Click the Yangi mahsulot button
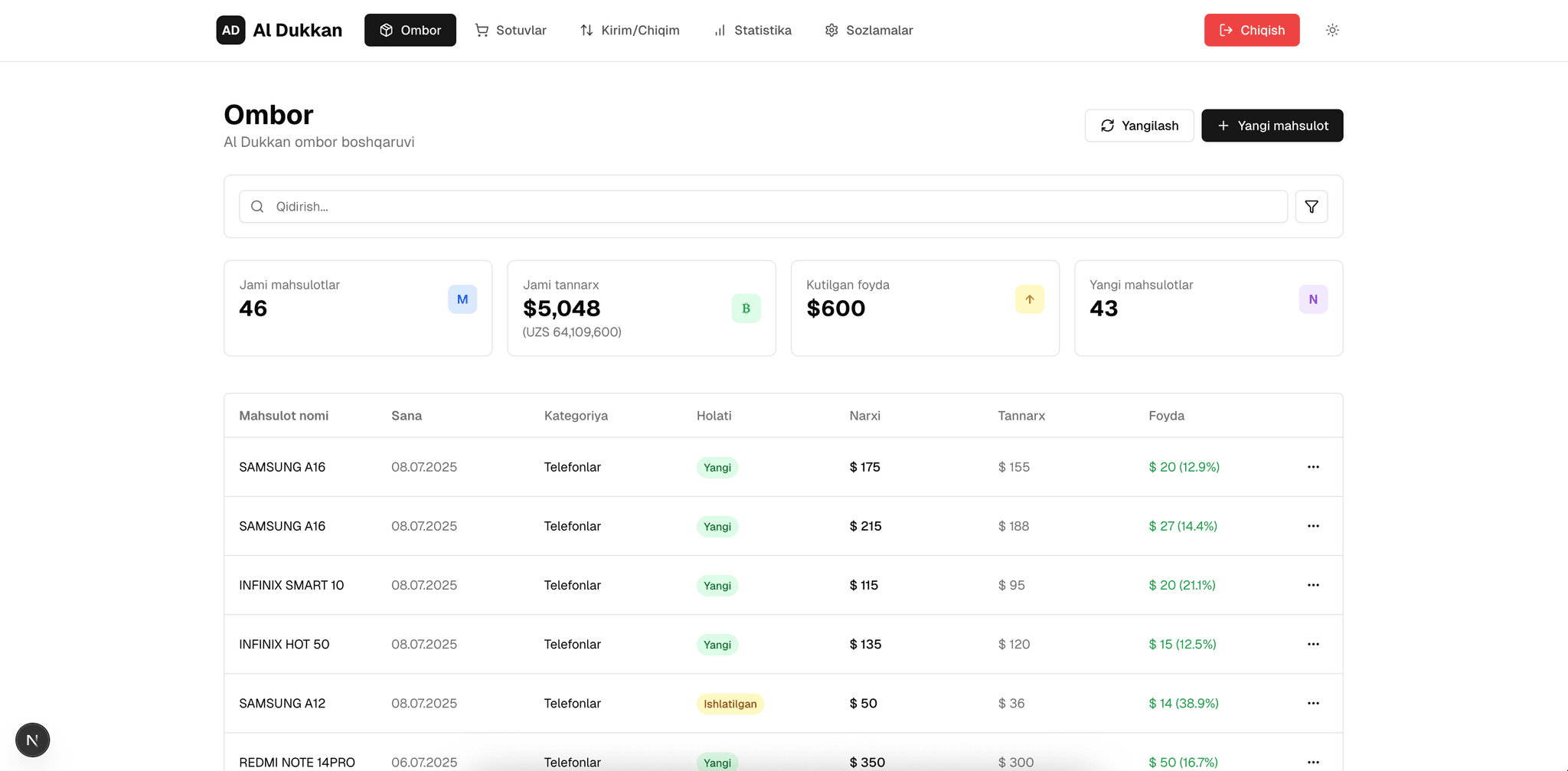The image size is (1568, 771). tap(1272, 126)
